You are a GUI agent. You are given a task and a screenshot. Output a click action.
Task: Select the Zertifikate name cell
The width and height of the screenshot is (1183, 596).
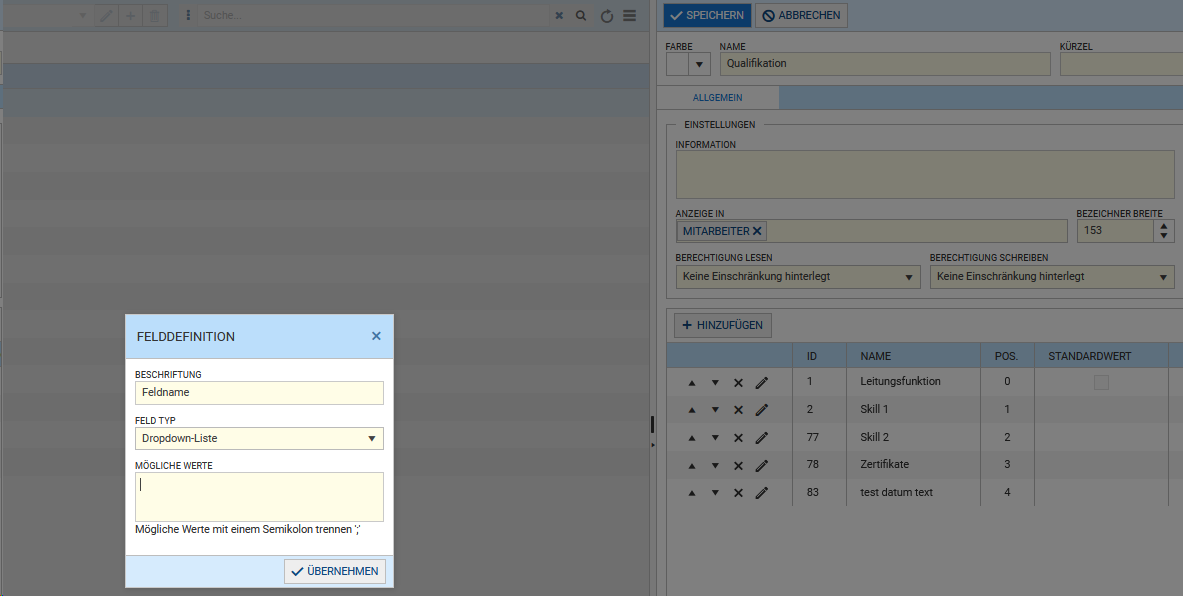(914, 465)
